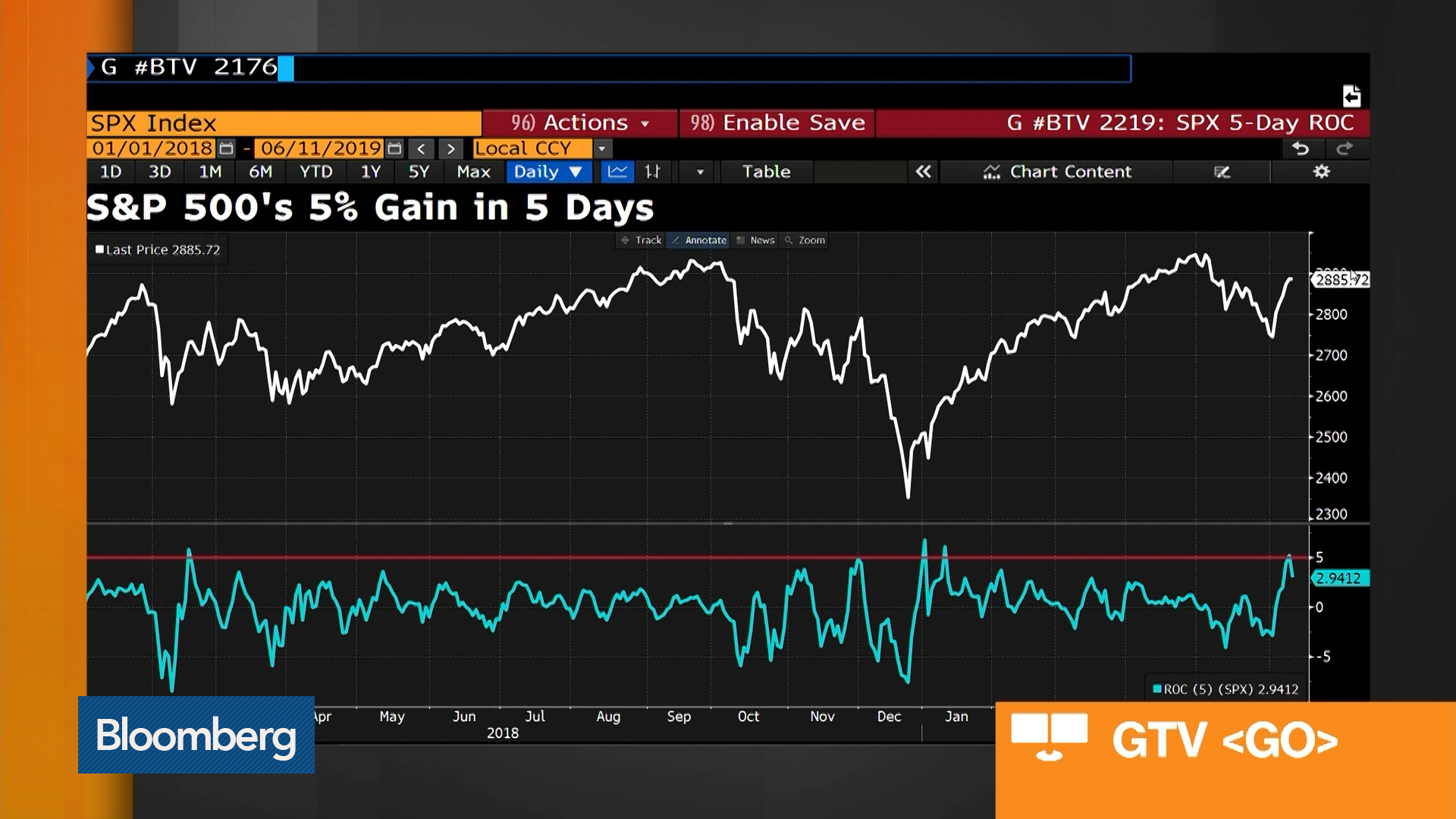Select the Zoom magnifier tool
Image resolution: width=1456 pixels, height=819 pixels.
[x=803, y=240]
